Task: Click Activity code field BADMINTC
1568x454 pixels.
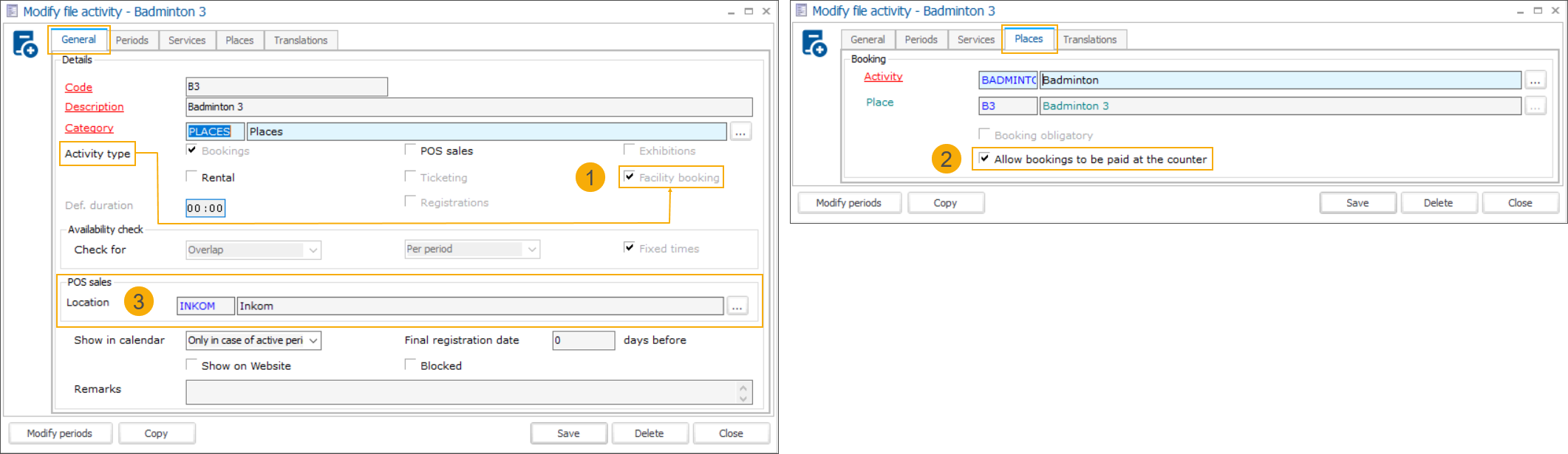Action: click(1008, 80)
